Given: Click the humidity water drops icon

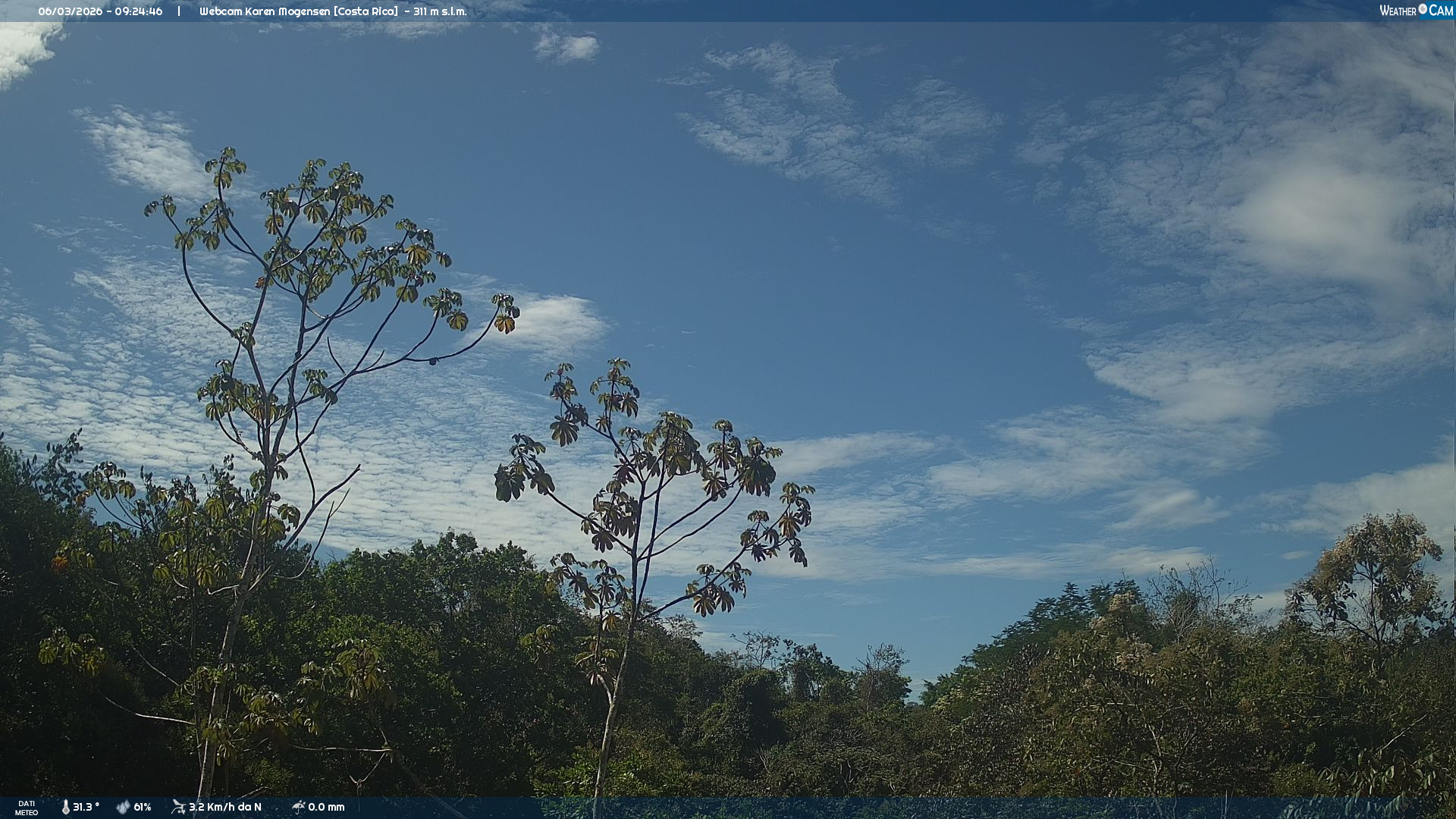Looking at the screenshot, I should 123,807.
